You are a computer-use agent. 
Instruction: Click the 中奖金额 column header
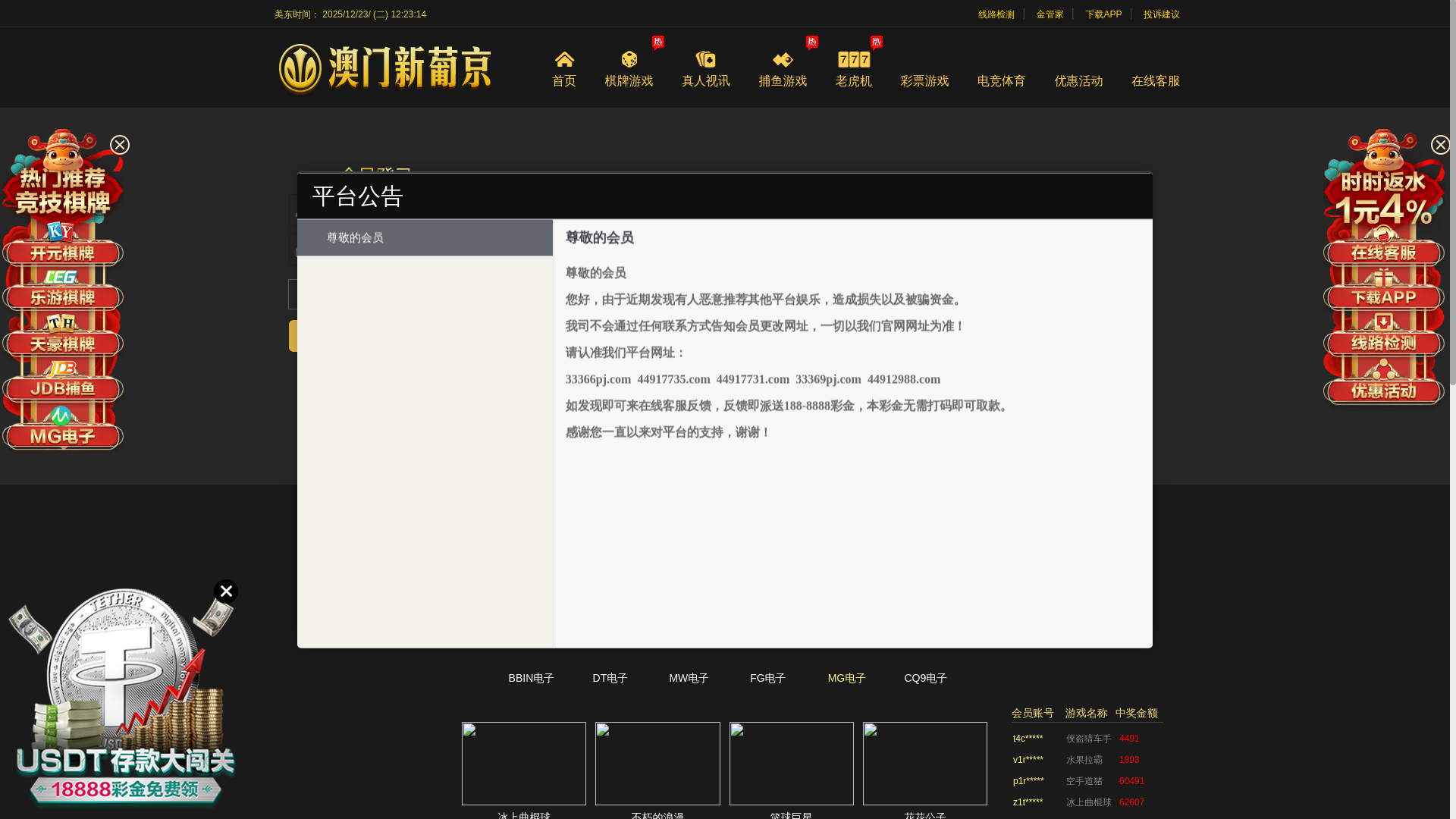tap(1136, 713)
